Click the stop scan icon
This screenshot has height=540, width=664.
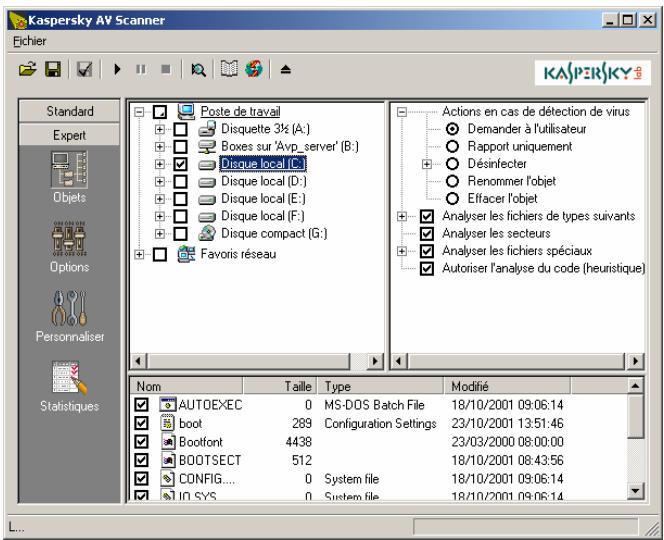[166, 69]
